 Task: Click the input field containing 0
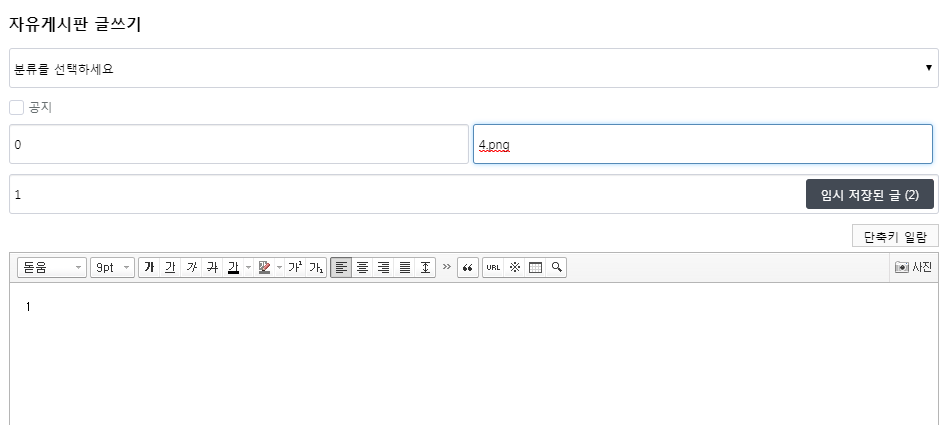239,144
